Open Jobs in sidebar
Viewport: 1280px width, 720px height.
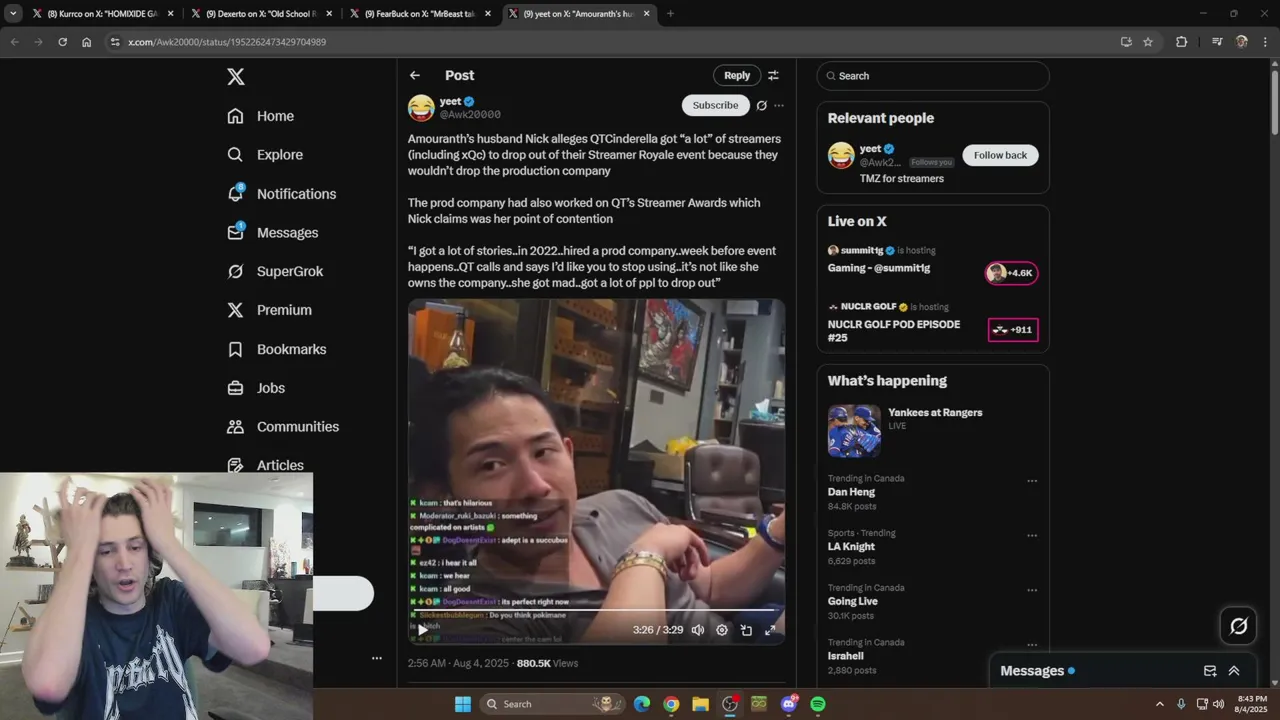[x=255, y=388]
